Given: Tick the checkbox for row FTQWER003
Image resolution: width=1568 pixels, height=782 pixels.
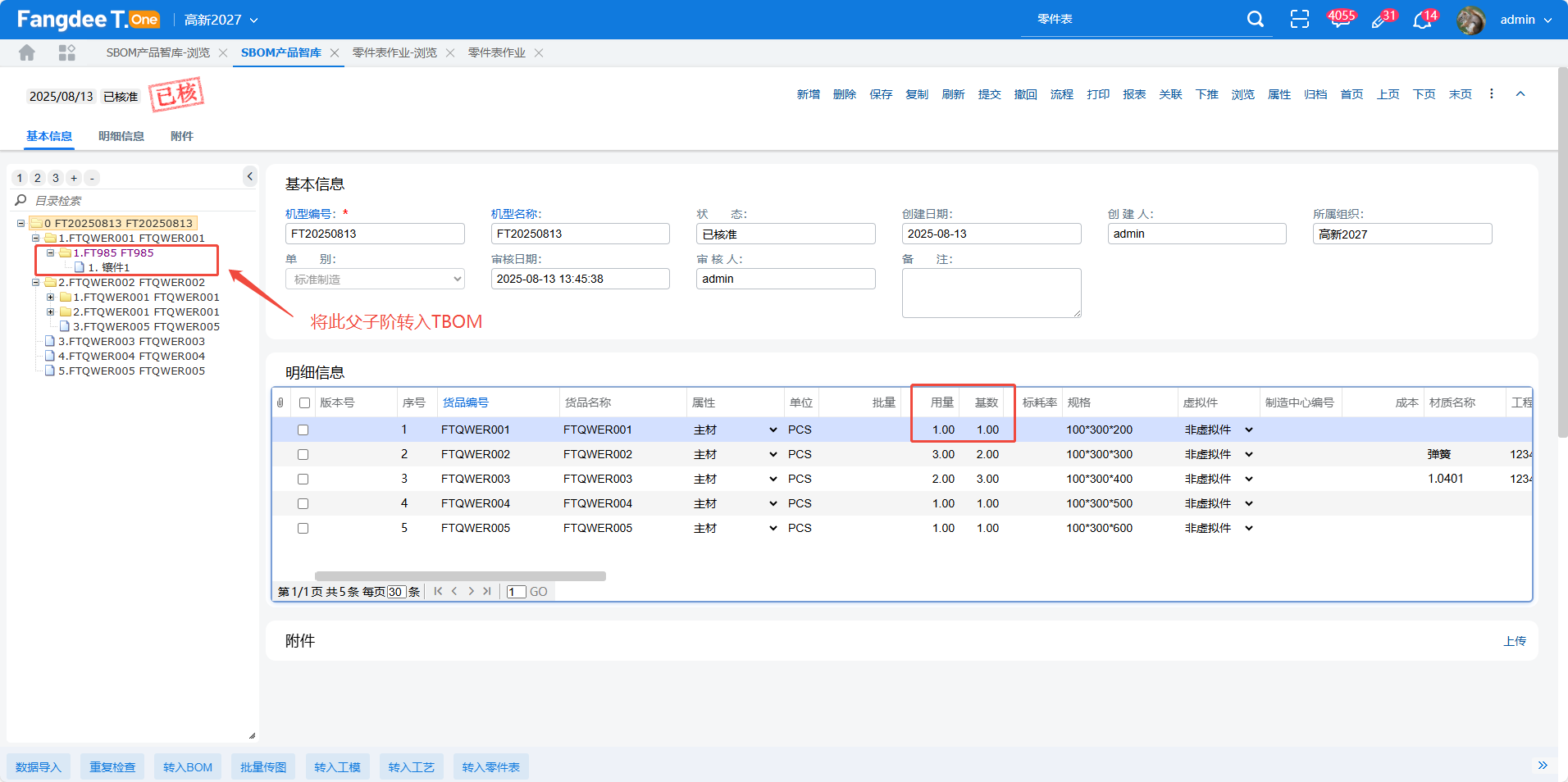Looking at the screenshot, I should 303,480.
